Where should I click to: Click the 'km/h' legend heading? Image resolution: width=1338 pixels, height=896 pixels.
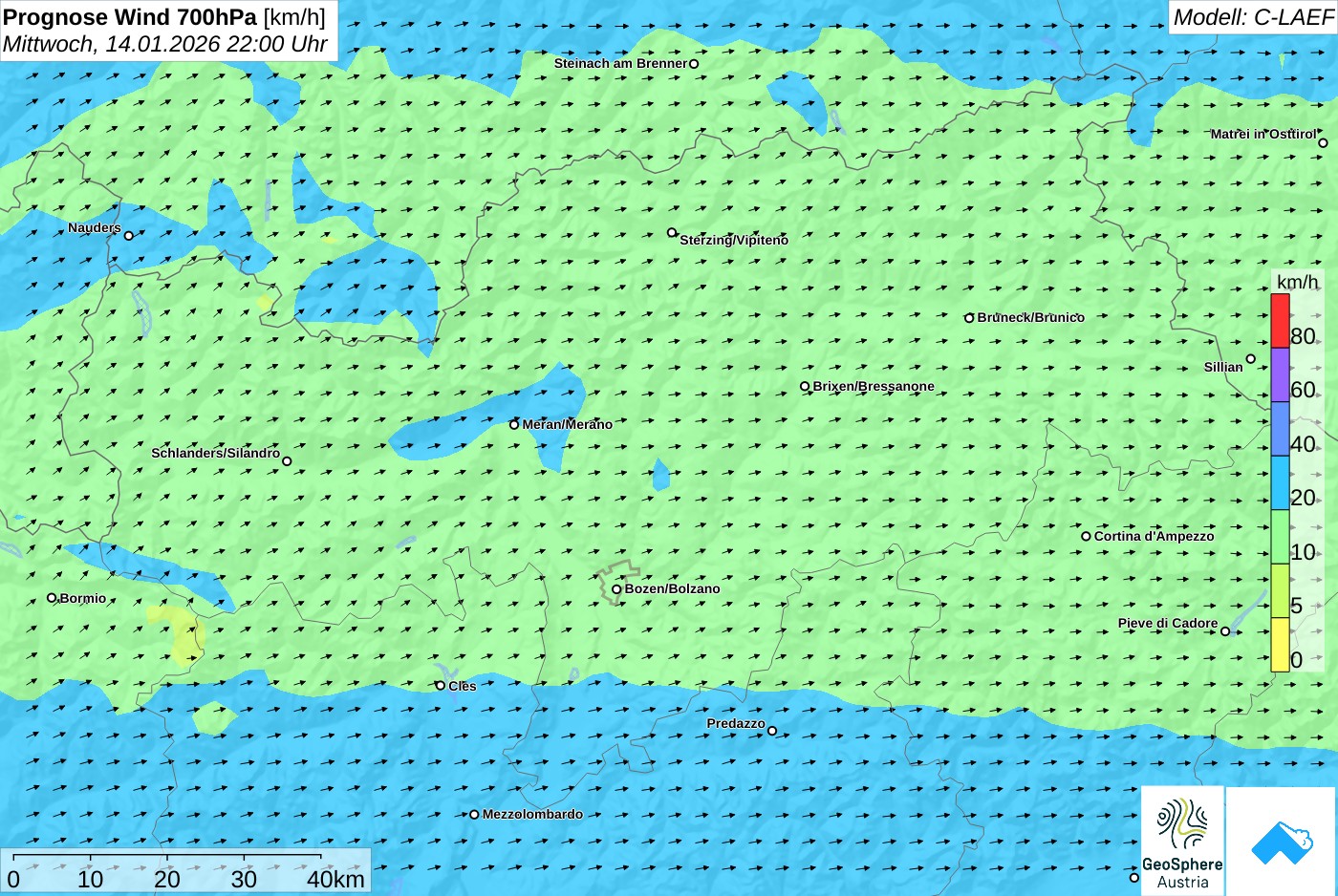point(1297,282)
